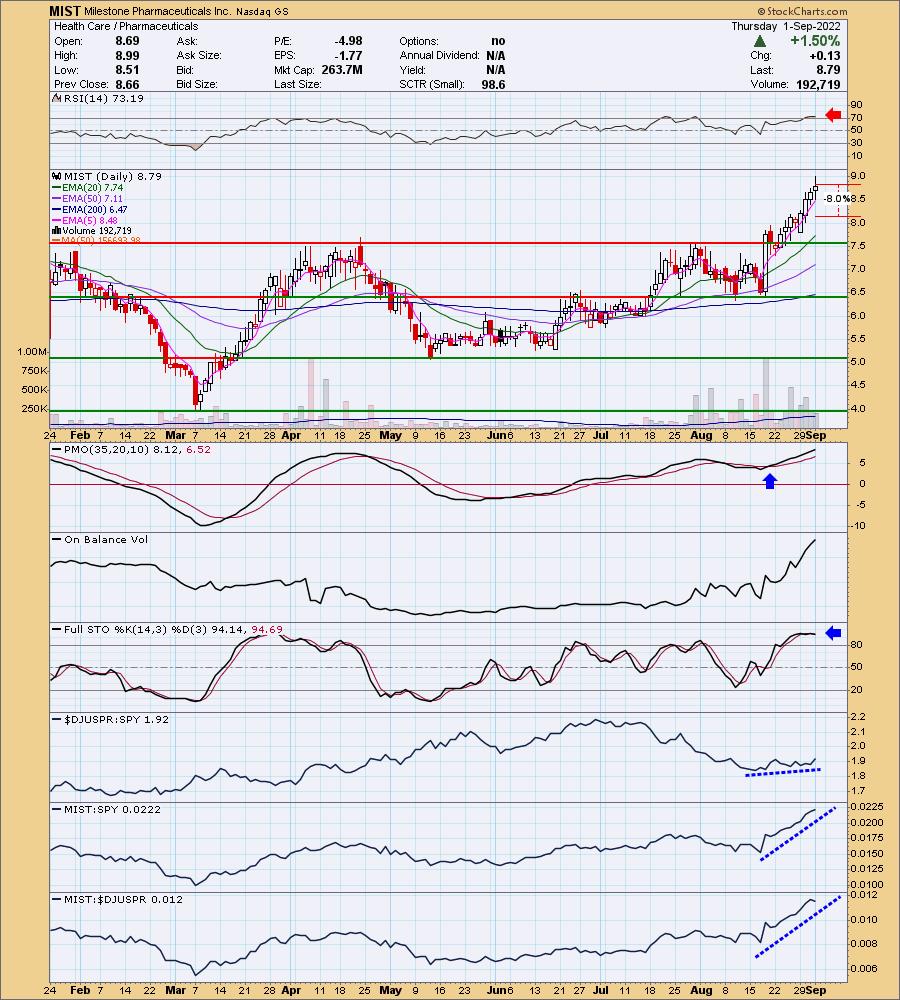Viewport: 900px width, 1000px height.
Task: Click the Open value 8.69
Action: (x=128, y=41)
